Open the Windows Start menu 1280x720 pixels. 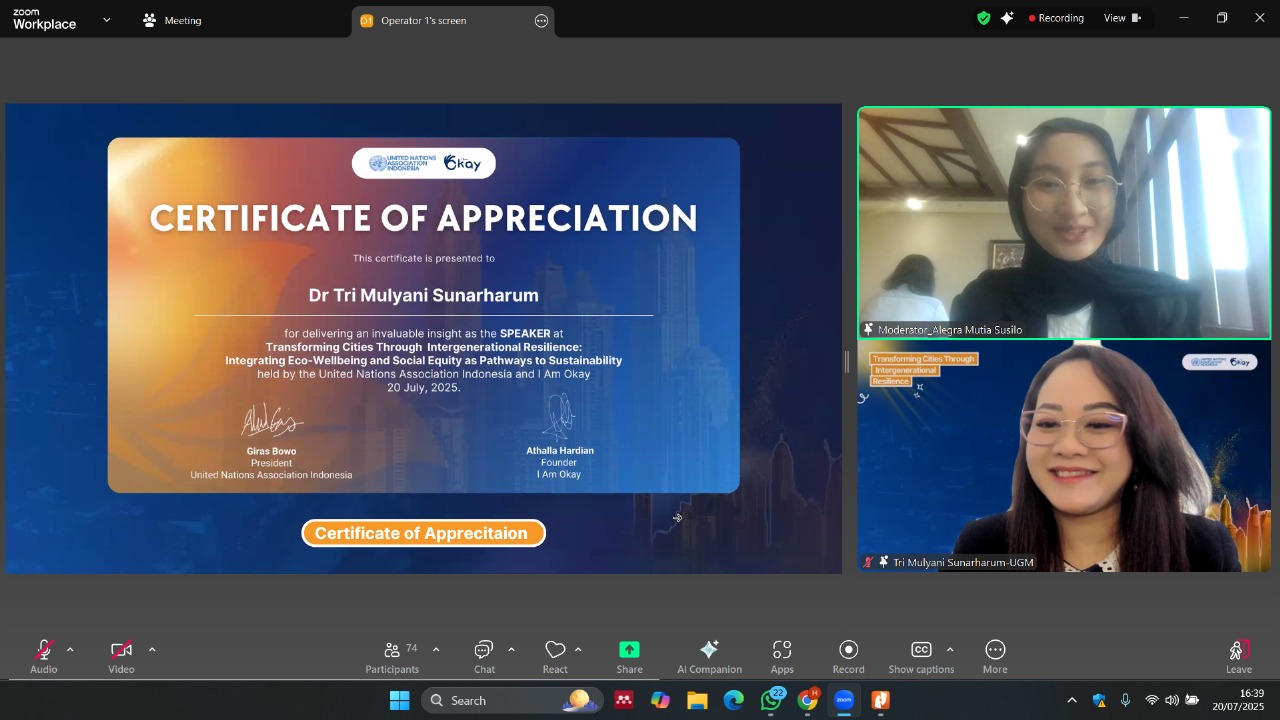[399, 700]
